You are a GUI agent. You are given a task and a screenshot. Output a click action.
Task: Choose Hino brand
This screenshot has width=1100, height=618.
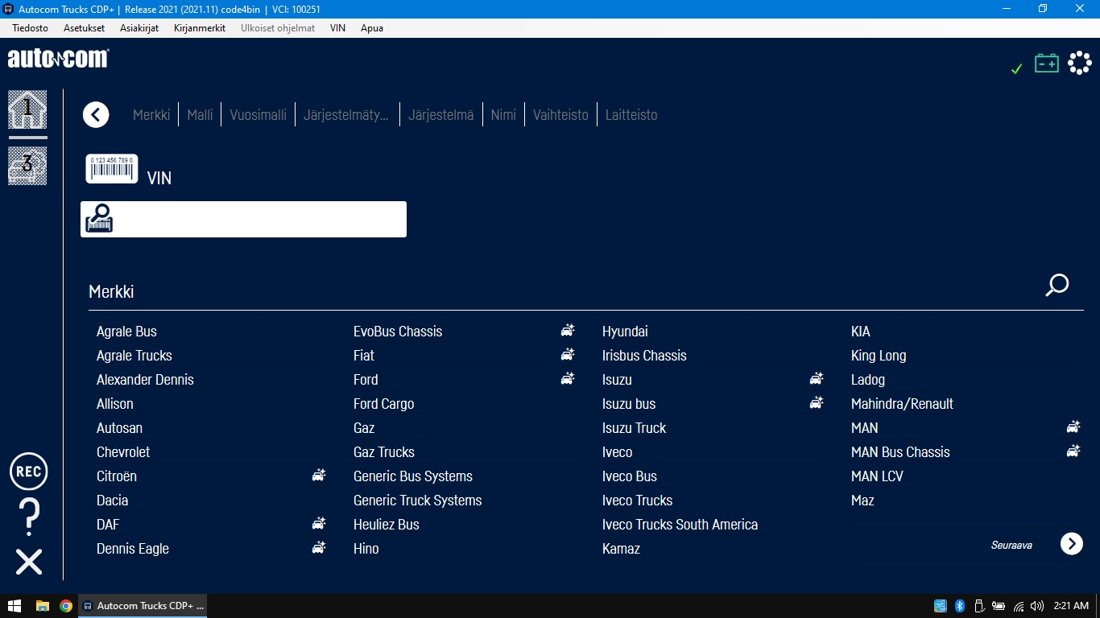point(366,549)
